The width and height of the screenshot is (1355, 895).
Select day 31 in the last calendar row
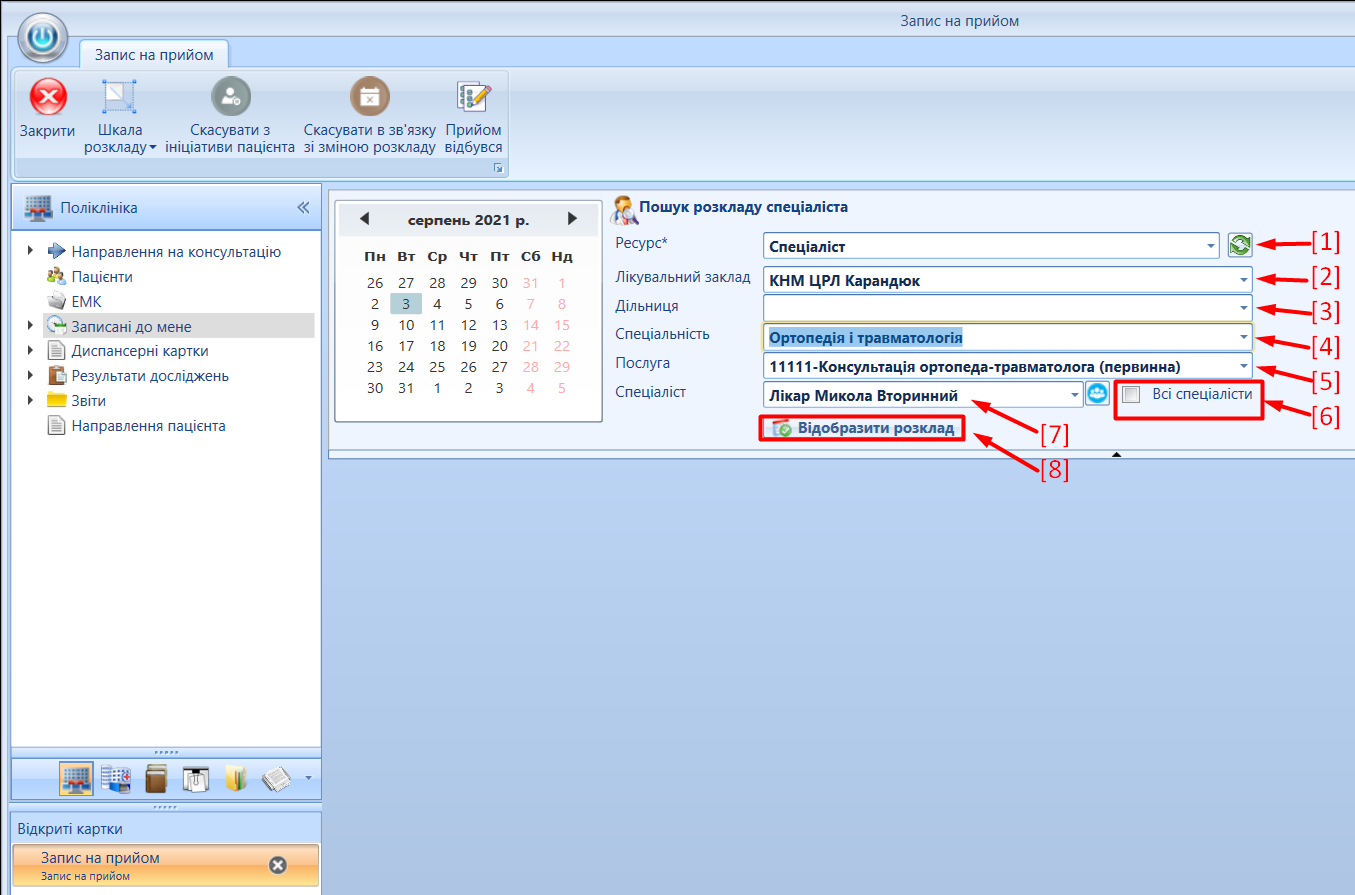tap(406, 388)
